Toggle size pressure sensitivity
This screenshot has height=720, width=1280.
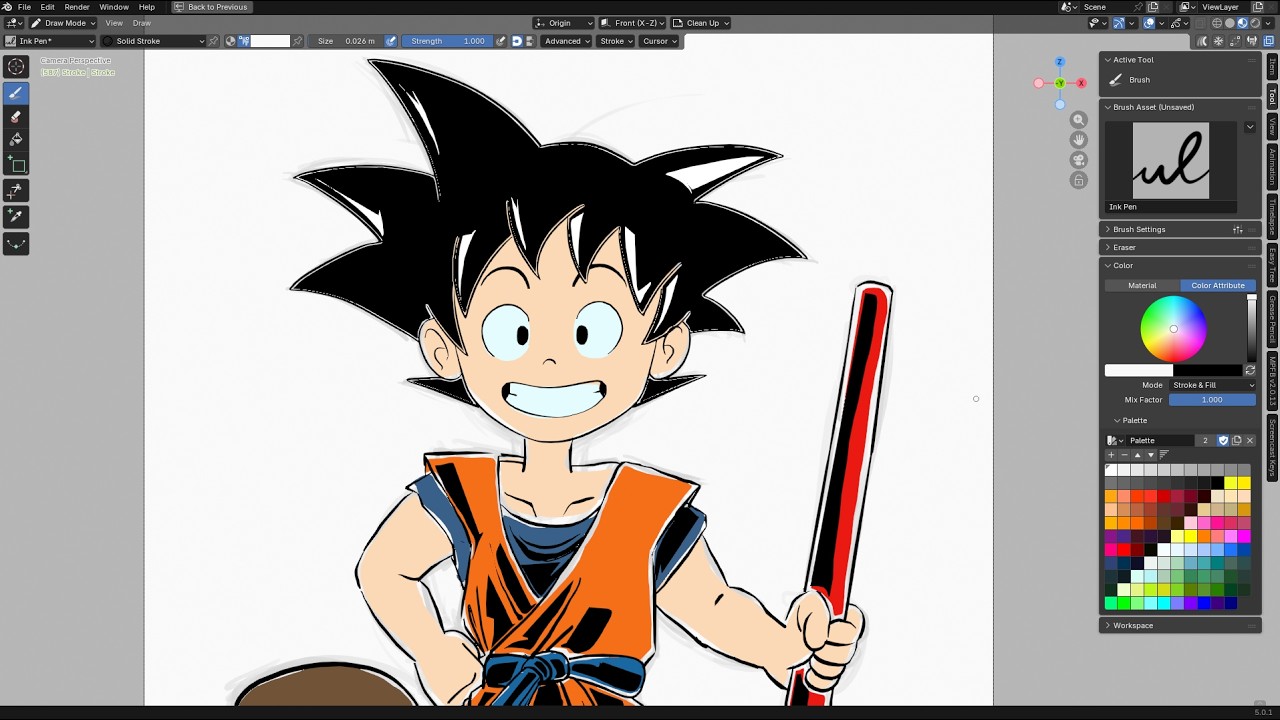pyautogui.click(x=392, y=41)
